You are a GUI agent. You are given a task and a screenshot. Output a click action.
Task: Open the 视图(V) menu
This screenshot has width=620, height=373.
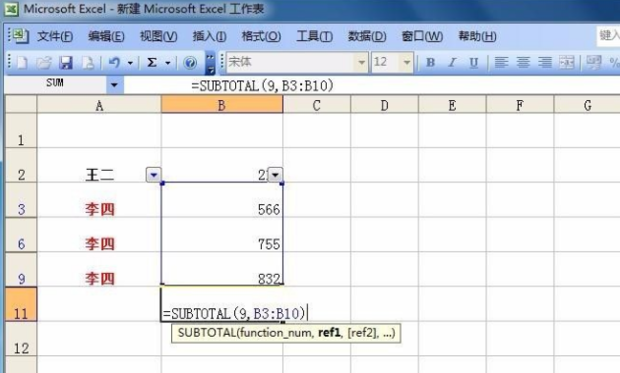[x=159, y=36]
